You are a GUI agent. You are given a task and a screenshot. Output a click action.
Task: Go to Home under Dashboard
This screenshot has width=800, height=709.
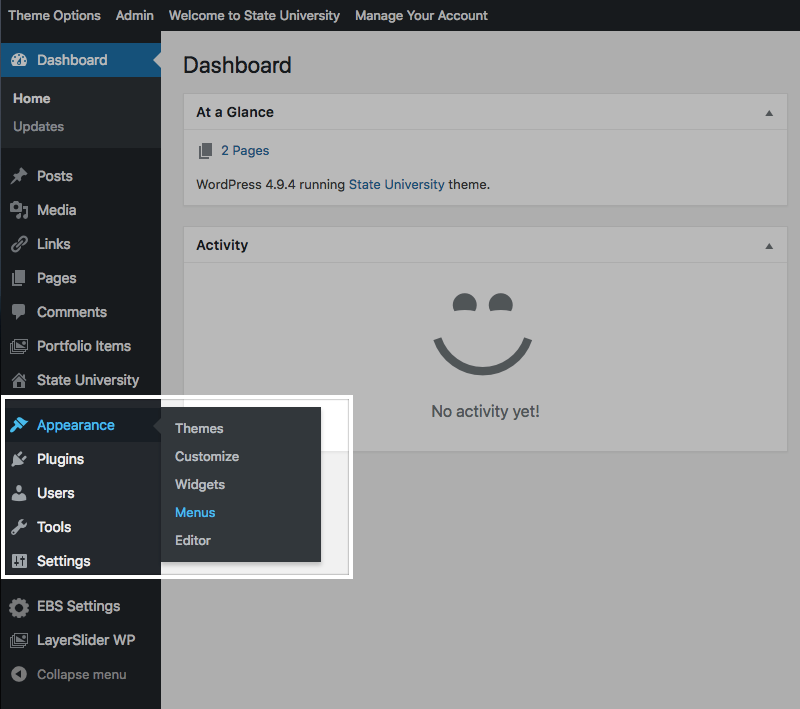coord(32,98)
